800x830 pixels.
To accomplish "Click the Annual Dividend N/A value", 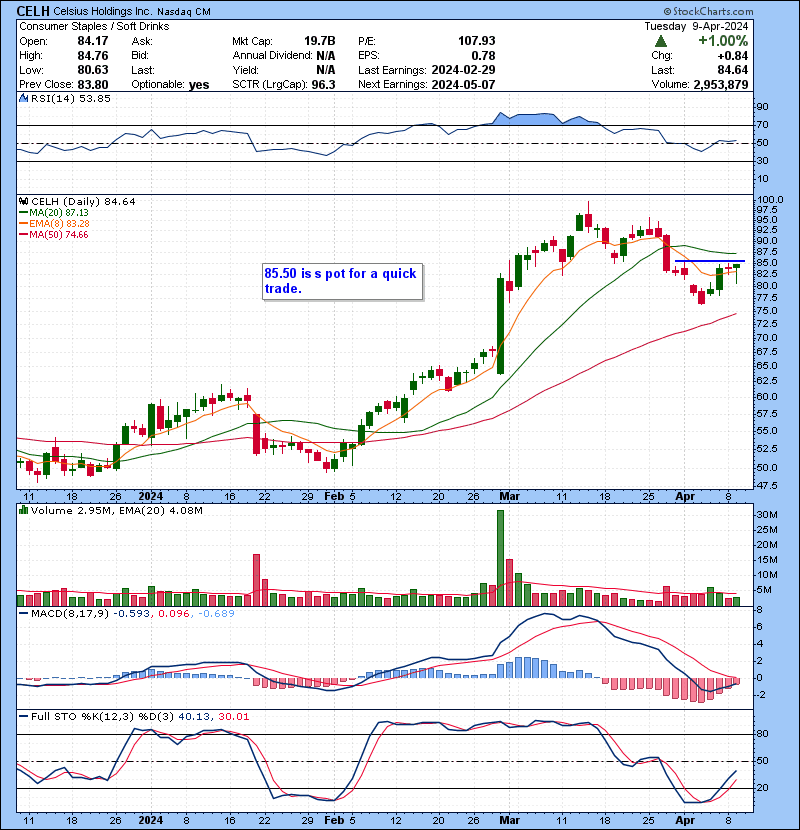I will click(x=326, y=56).
